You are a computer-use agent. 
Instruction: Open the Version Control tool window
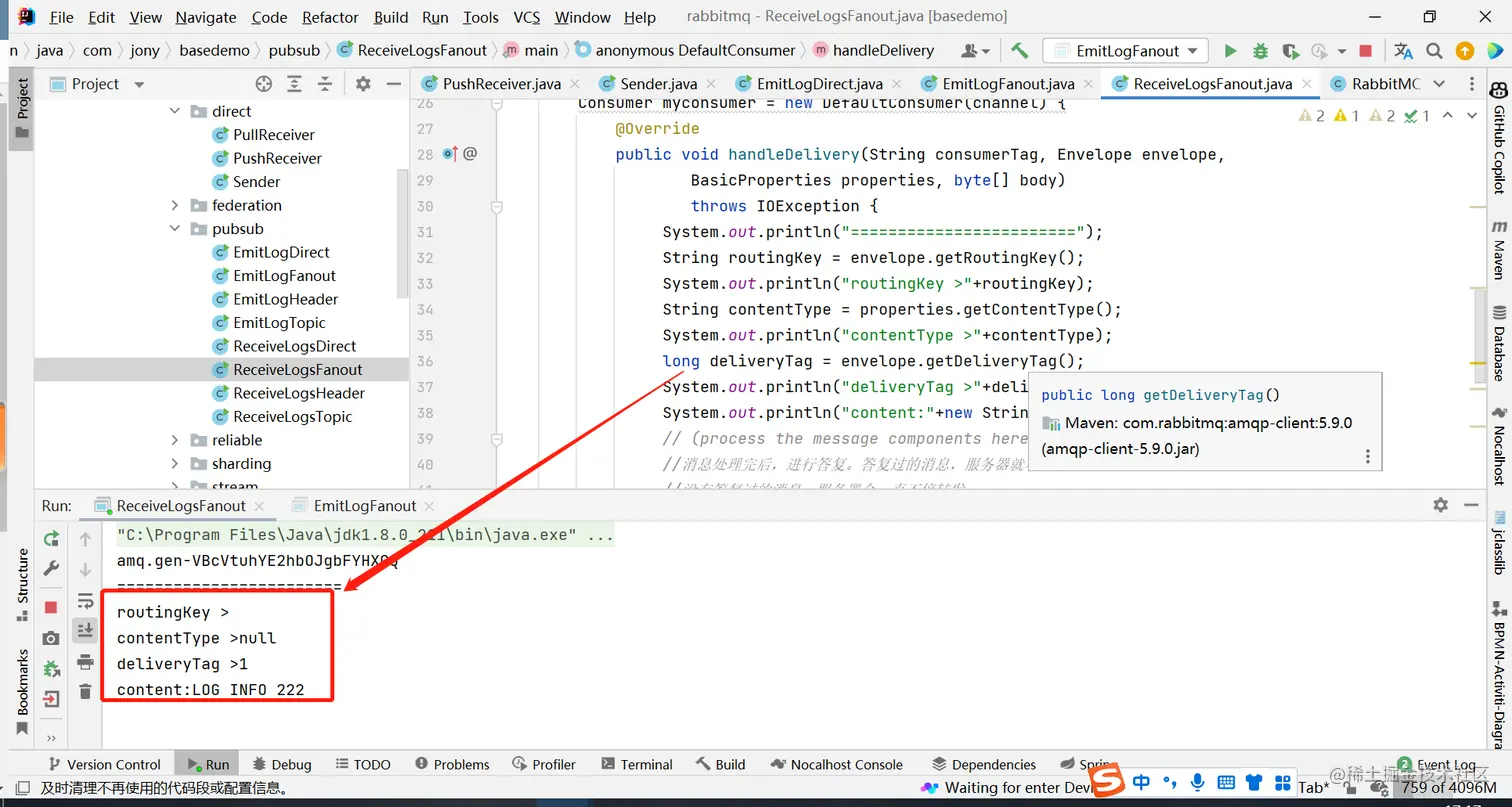[x=104, y=764]
